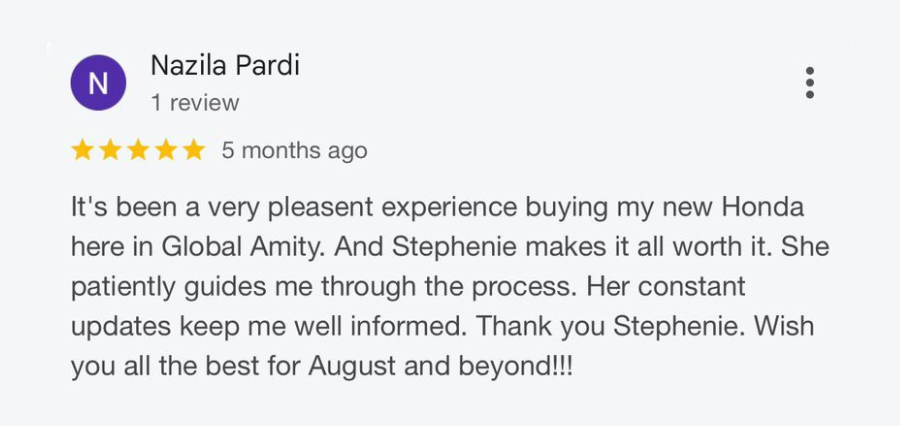Viewport: 900px width, 426px height.
Task: Click the "5 months ago" timestamp
Action: pos(294,151)
